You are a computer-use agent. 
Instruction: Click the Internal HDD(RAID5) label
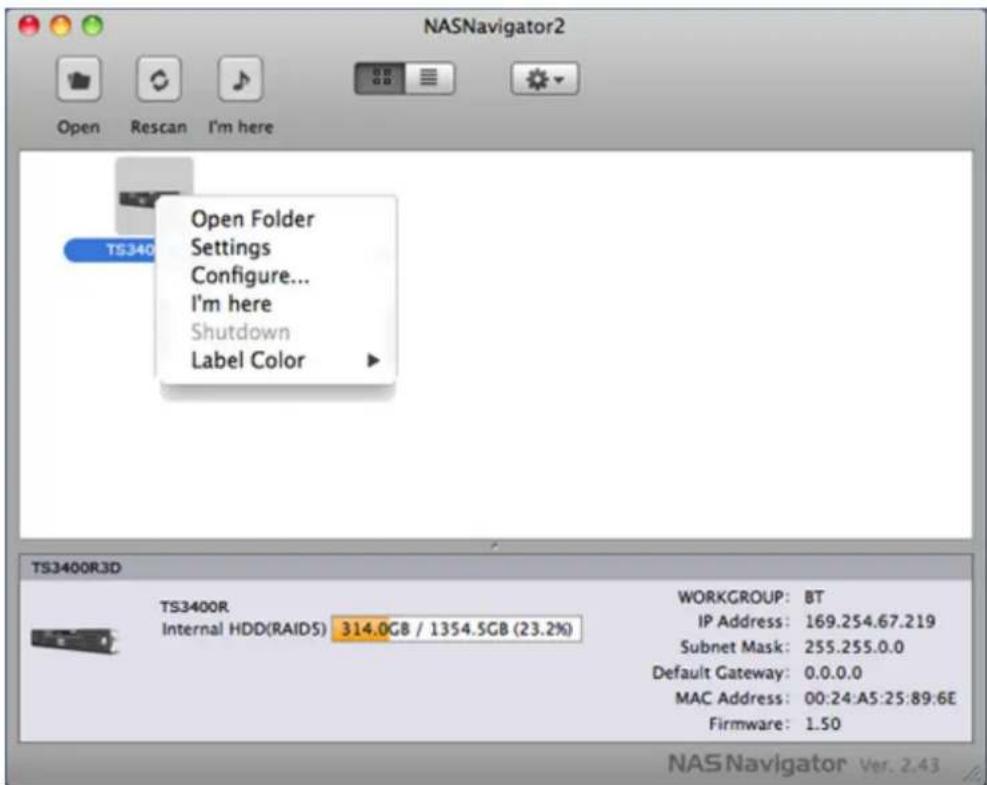click(244, 629)
